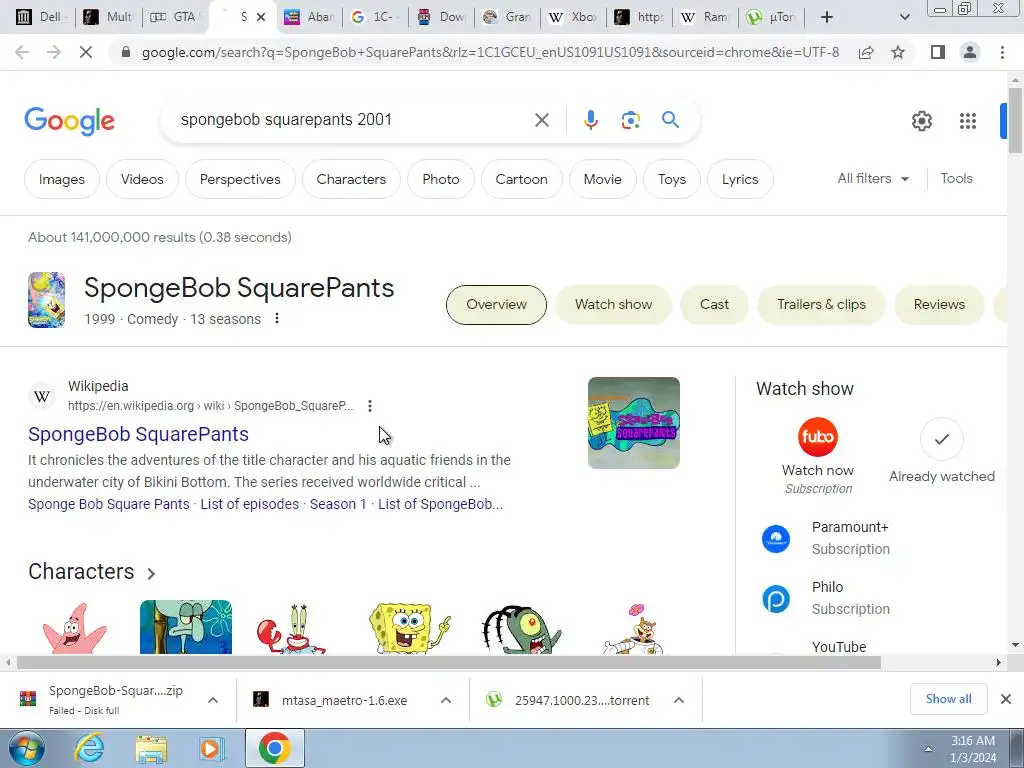1024x768 pixels.
Task: Click the address bar URL
Action: click(490, 52)
